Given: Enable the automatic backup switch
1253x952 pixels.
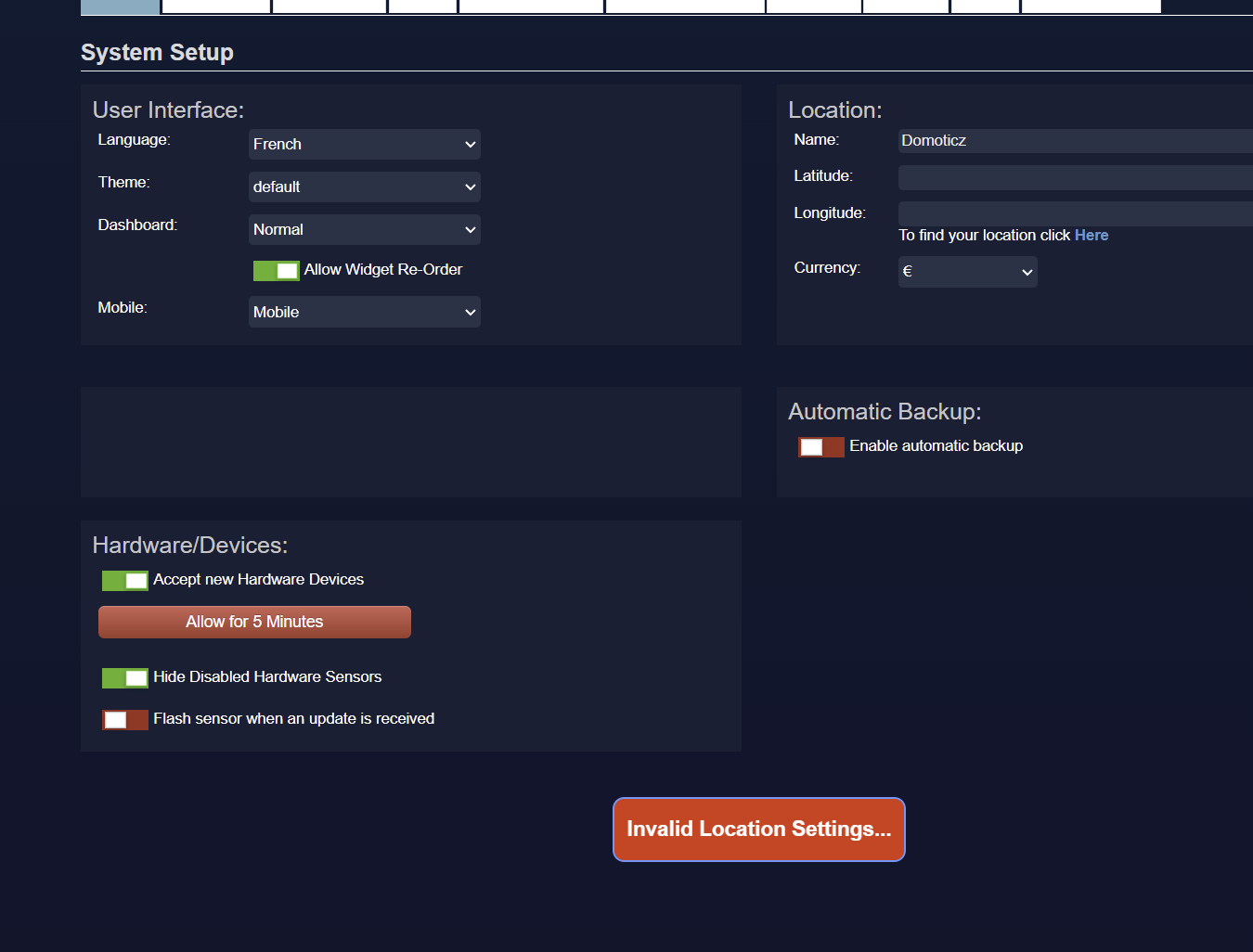Looking at the screenshot, I should pos(820,447).
